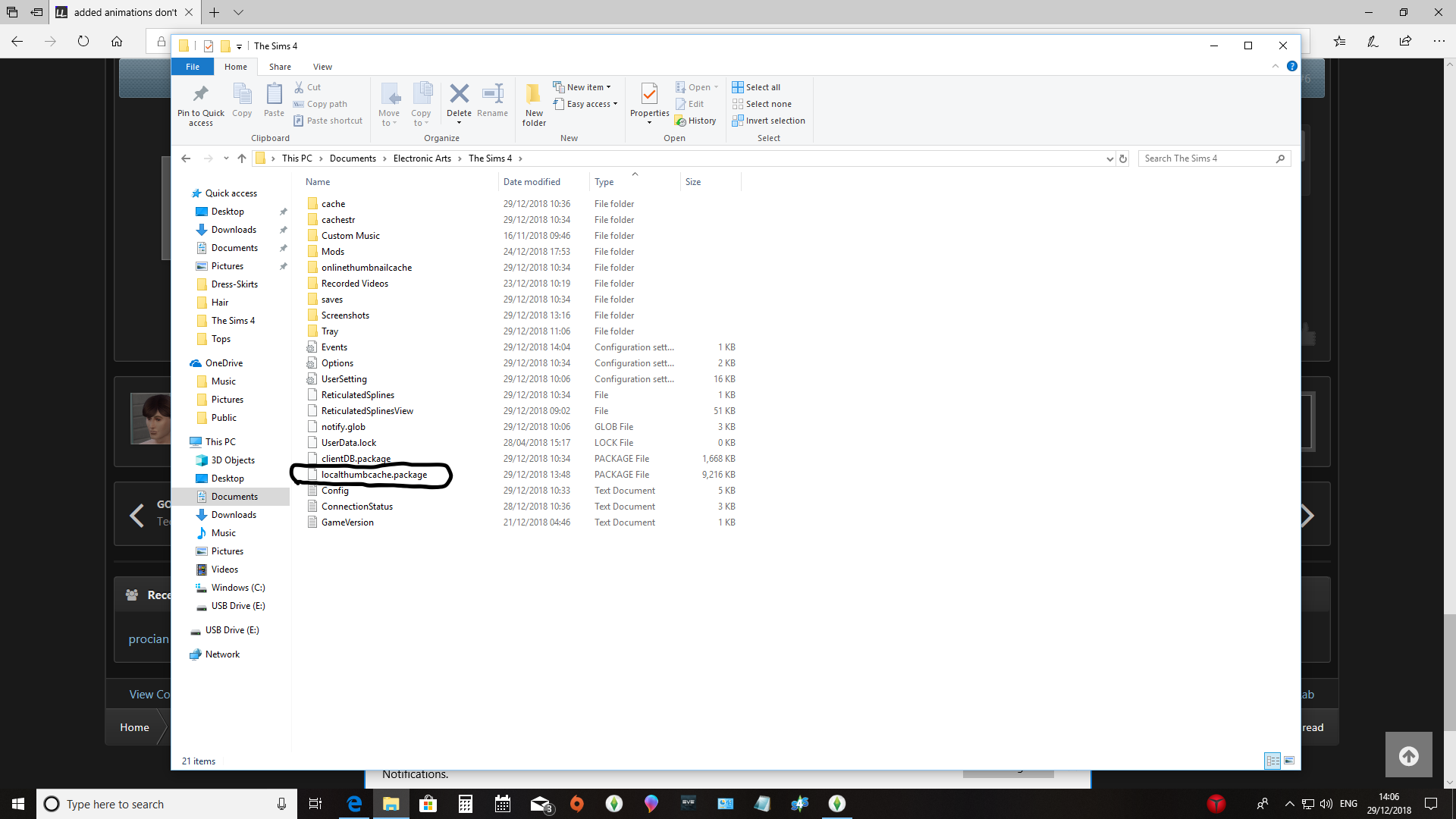The image size is (1456, 819).
Task: Open recent locations dropdown arrow
Action: click(226, 158)
